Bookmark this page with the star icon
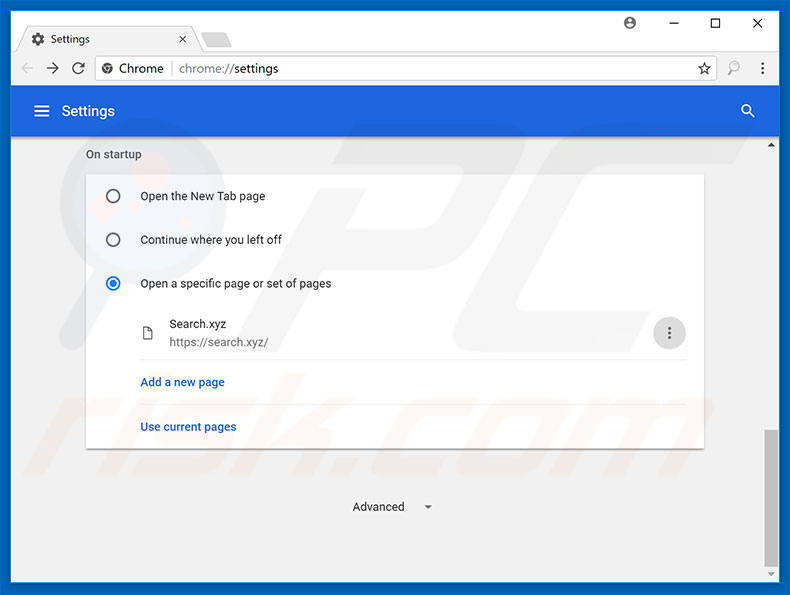This screenshot has width=790, height=595. [704, 69]
